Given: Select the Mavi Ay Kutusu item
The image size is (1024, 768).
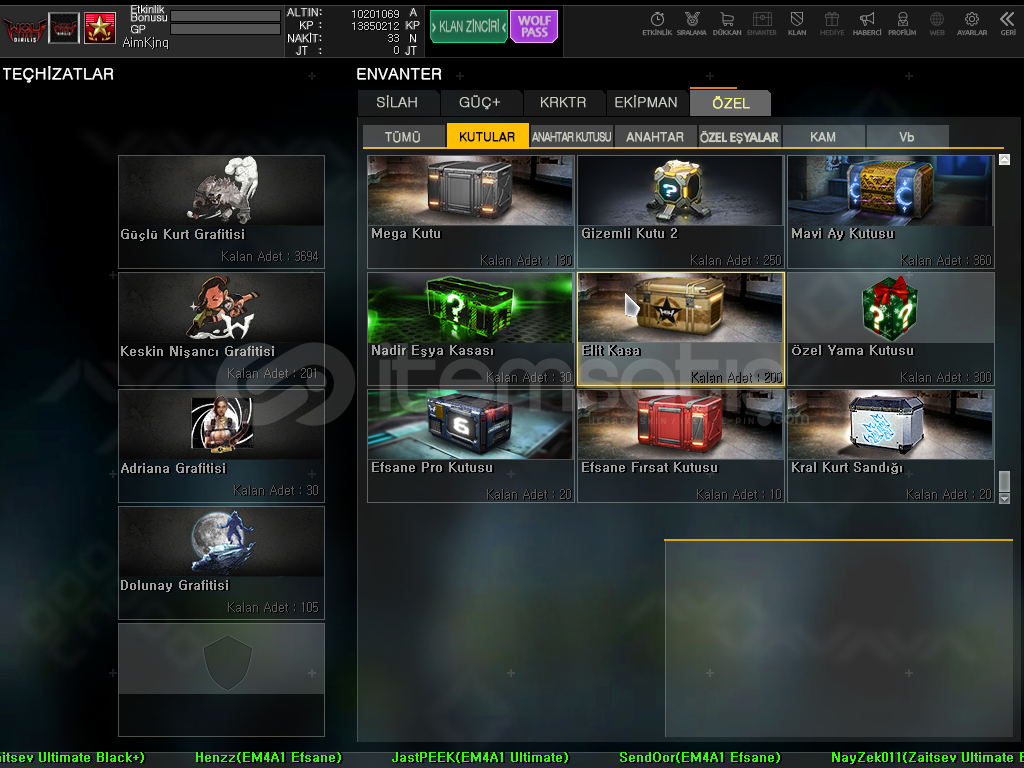Looking at the screenshot, I should [891, 212].
